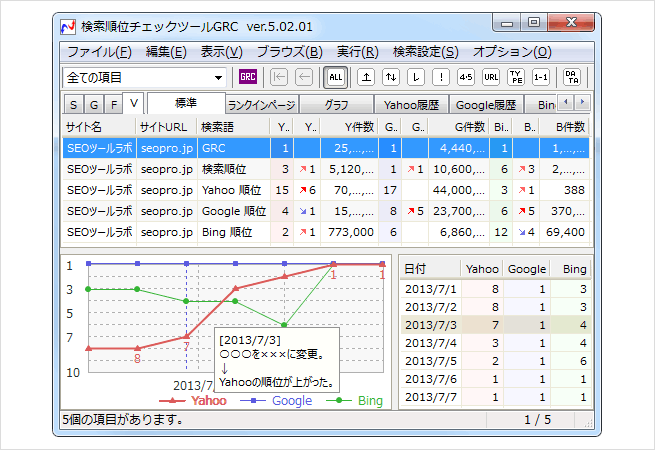The height and width of the screenshot is (450, 655).
Task: Select the 2013/7/1 history row
Action: click(x=496, y=289)
